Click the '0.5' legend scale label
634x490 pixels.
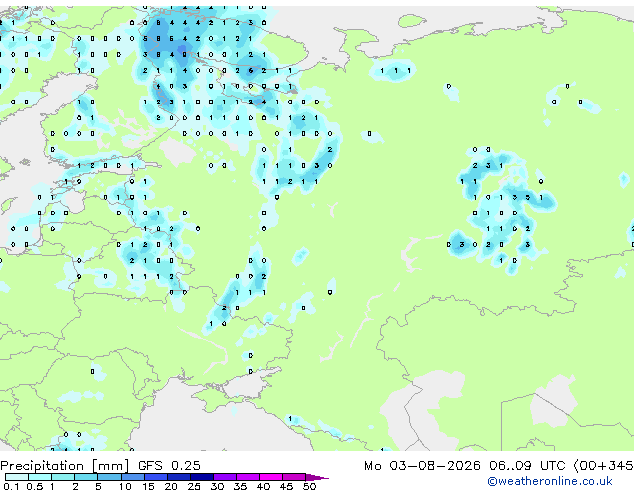tap(35, 486)
